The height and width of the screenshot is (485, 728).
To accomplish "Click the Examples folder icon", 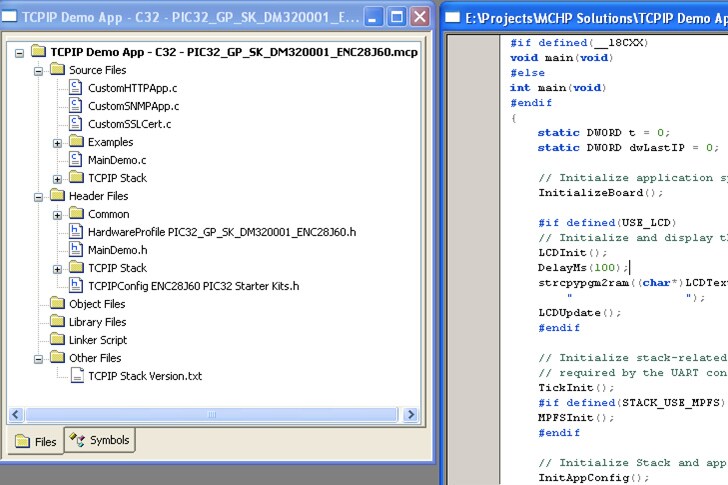I will point(76,141).
